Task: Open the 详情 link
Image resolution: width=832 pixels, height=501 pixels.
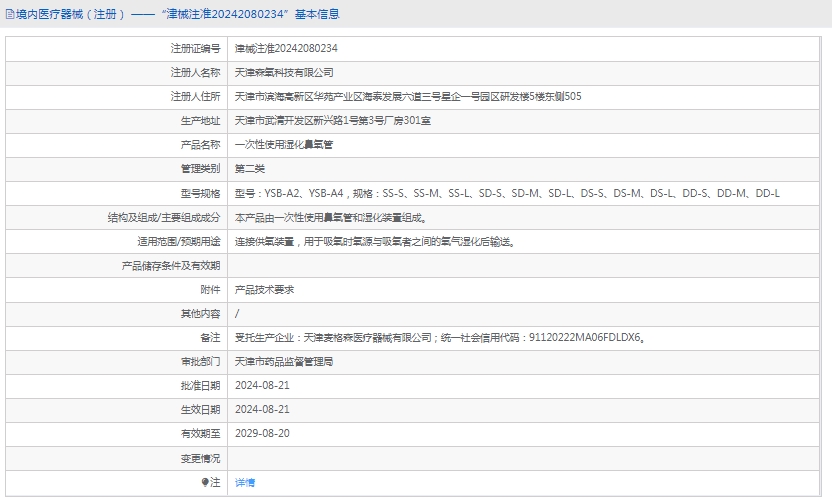Action: click(x=245, y=482)
